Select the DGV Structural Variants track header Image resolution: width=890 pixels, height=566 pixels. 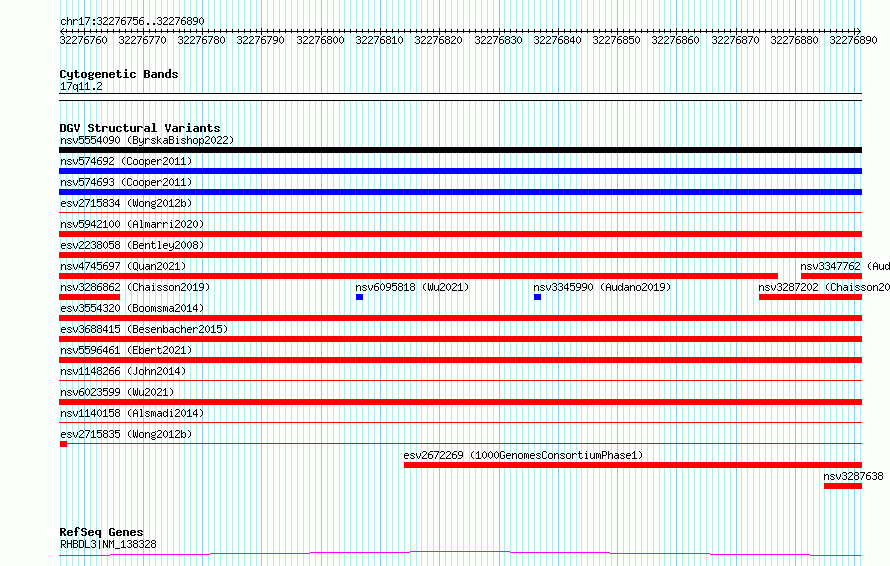140,128
